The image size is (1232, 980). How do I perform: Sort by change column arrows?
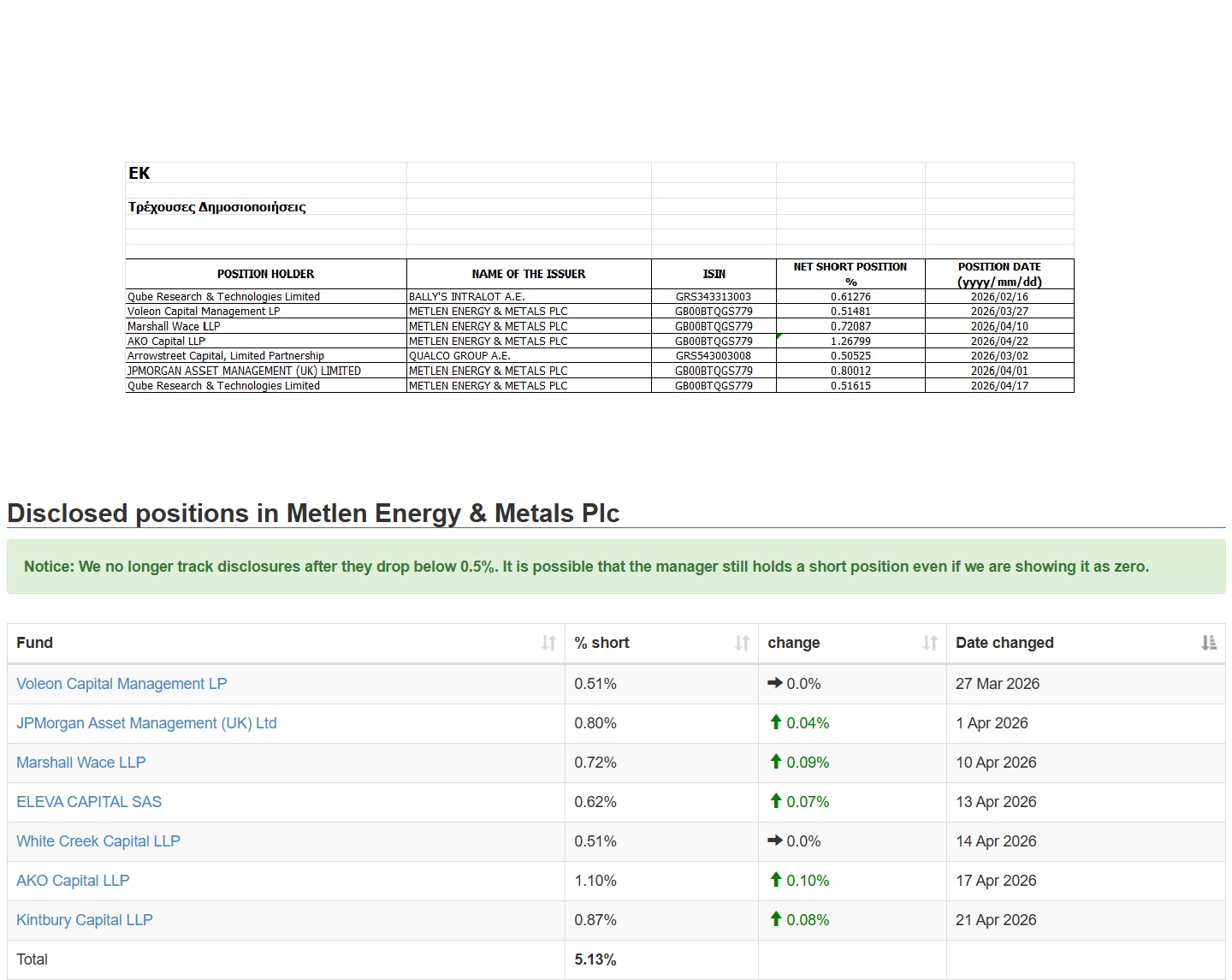pyautogui.click(x=930, y=643)
